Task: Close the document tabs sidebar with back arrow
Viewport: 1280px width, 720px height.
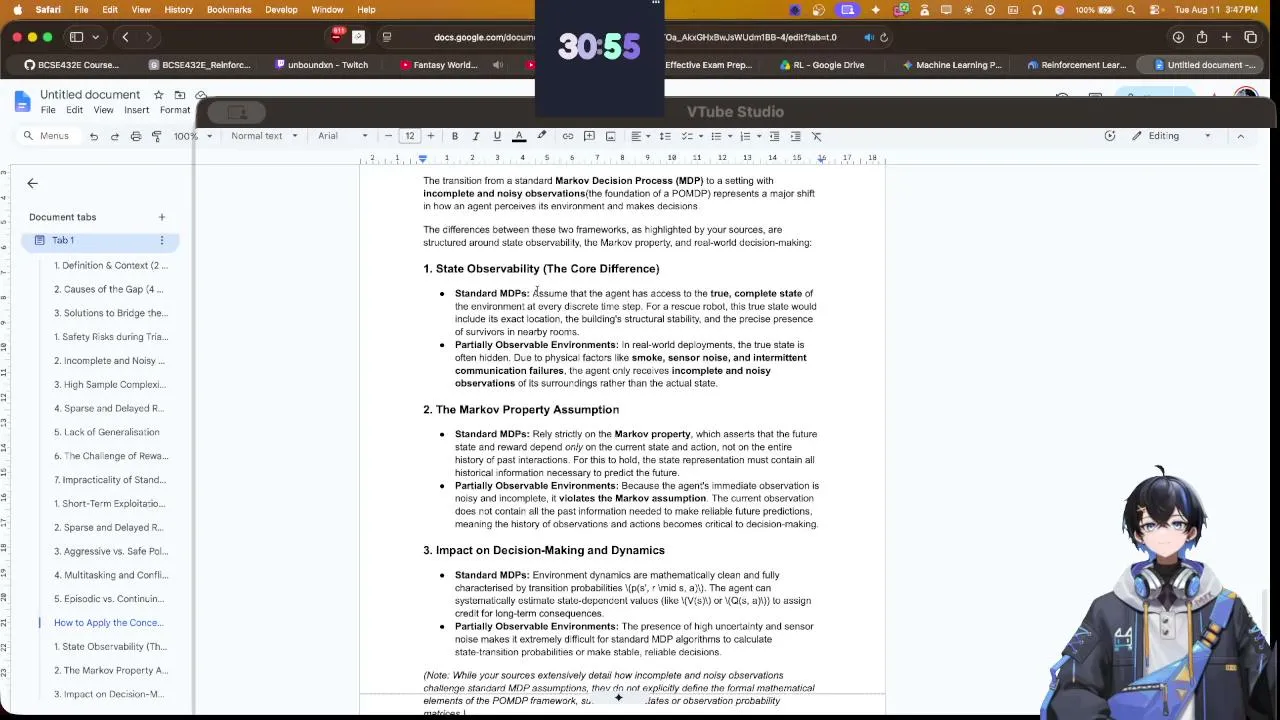Action: [32, 183]
